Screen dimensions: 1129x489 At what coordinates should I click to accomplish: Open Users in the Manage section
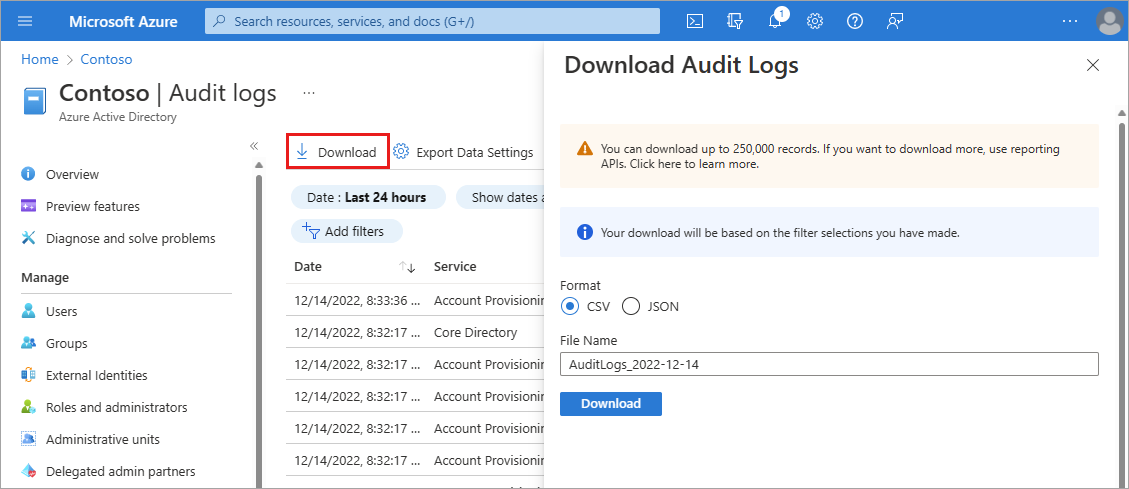(61, 311)
